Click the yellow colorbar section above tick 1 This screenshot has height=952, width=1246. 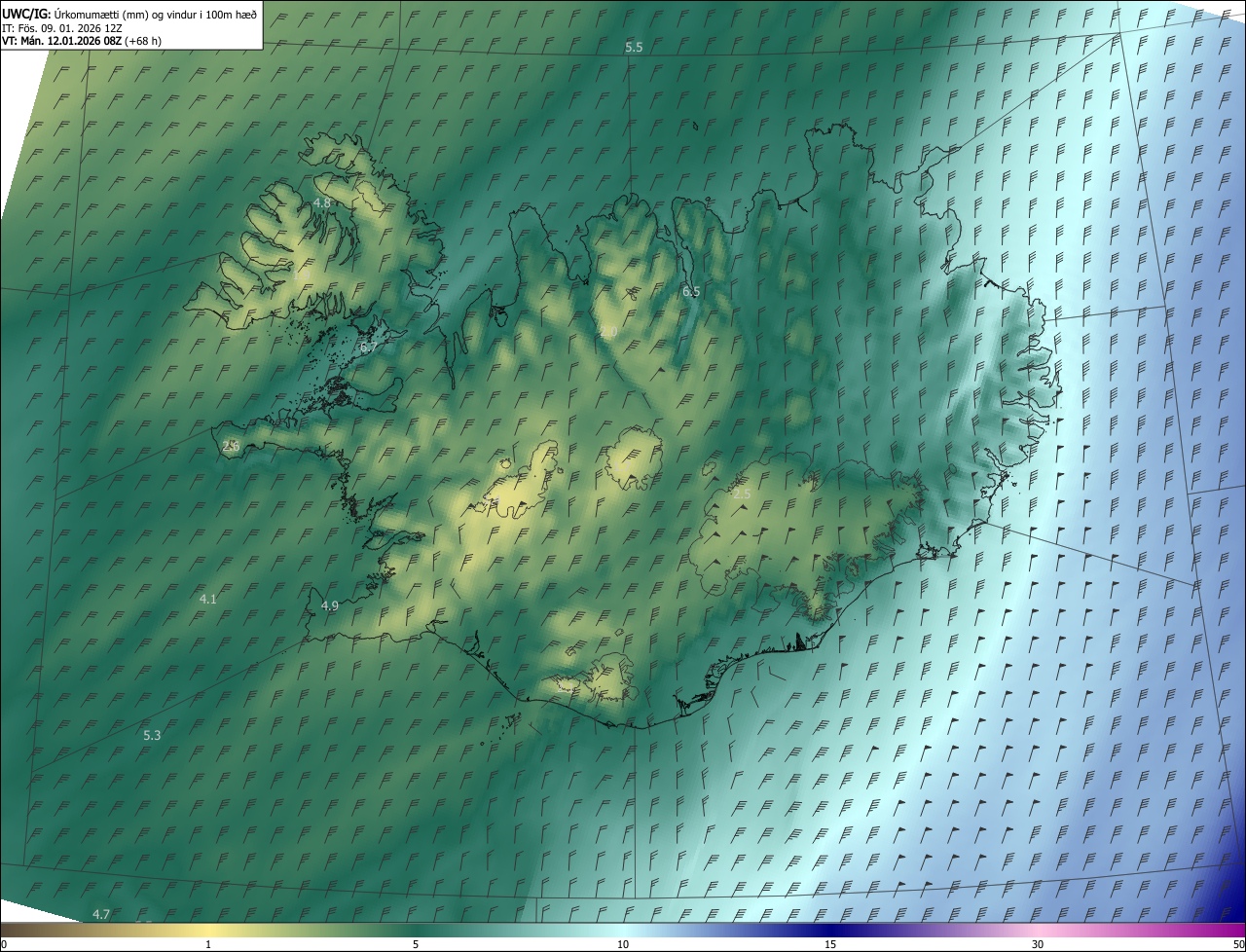pyautogui.click(x=208, y=930)
